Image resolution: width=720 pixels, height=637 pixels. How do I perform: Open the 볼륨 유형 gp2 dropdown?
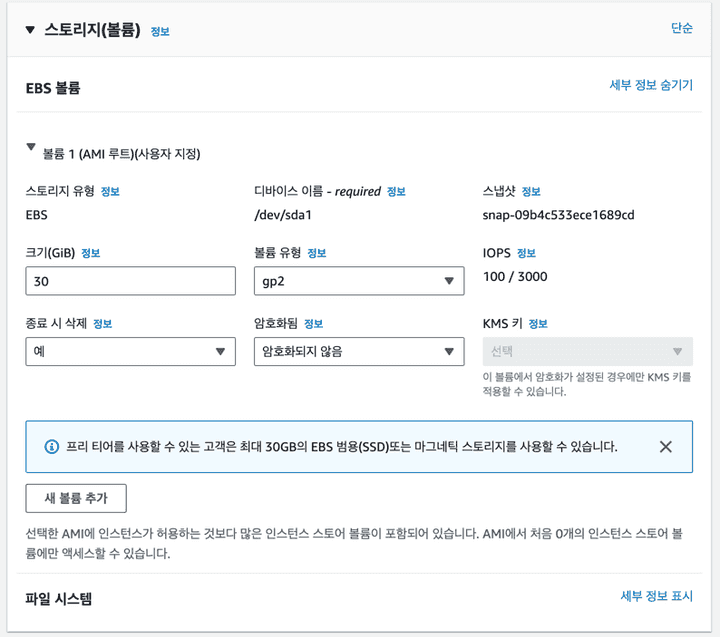coord(359,281)
